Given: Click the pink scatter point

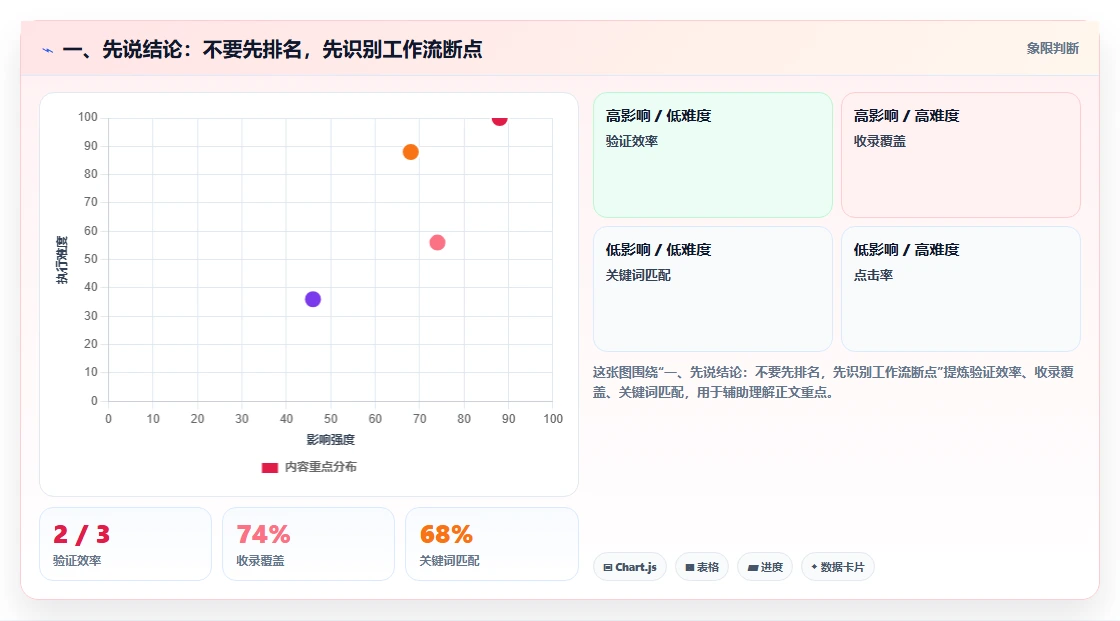Looking at the screenshot, I should coord(437,243).
